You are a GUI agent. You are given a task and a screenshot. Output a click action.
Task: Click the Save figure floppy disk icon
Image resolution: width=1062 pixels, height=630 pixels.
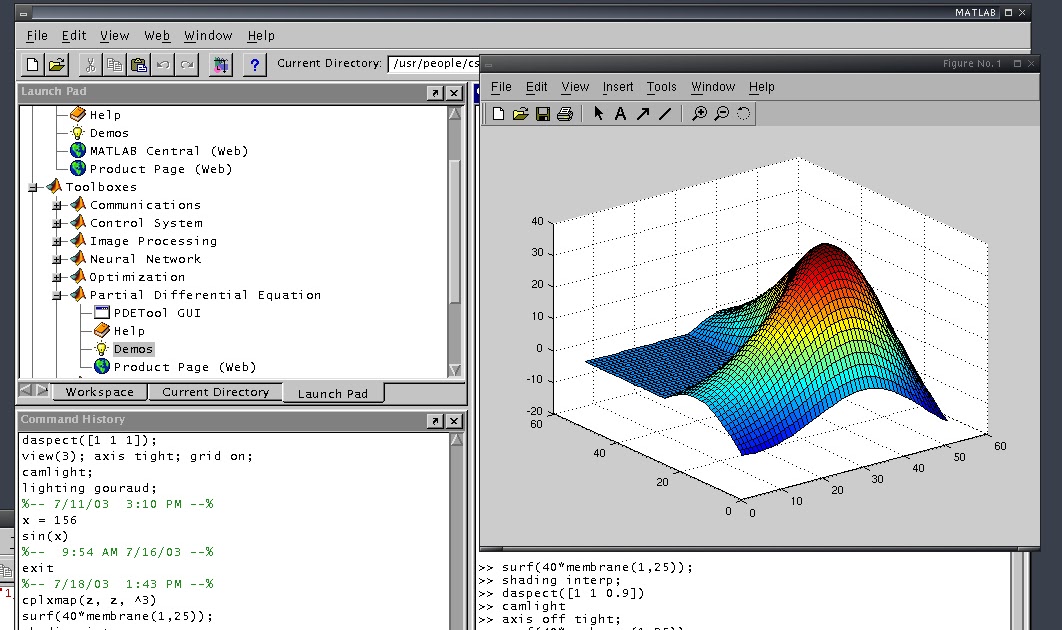[543, 114]
